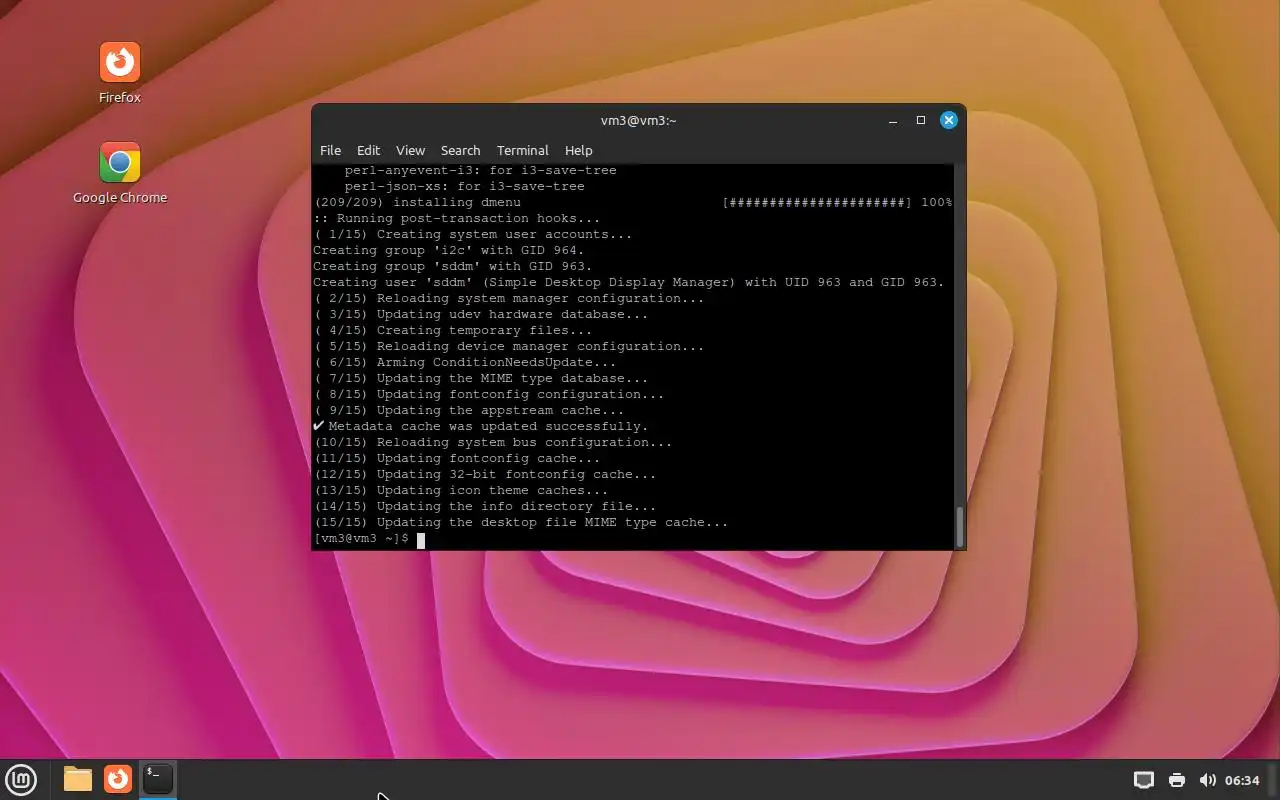Open the Google Chrome desktop shortcut

click(x=120, y=173)
